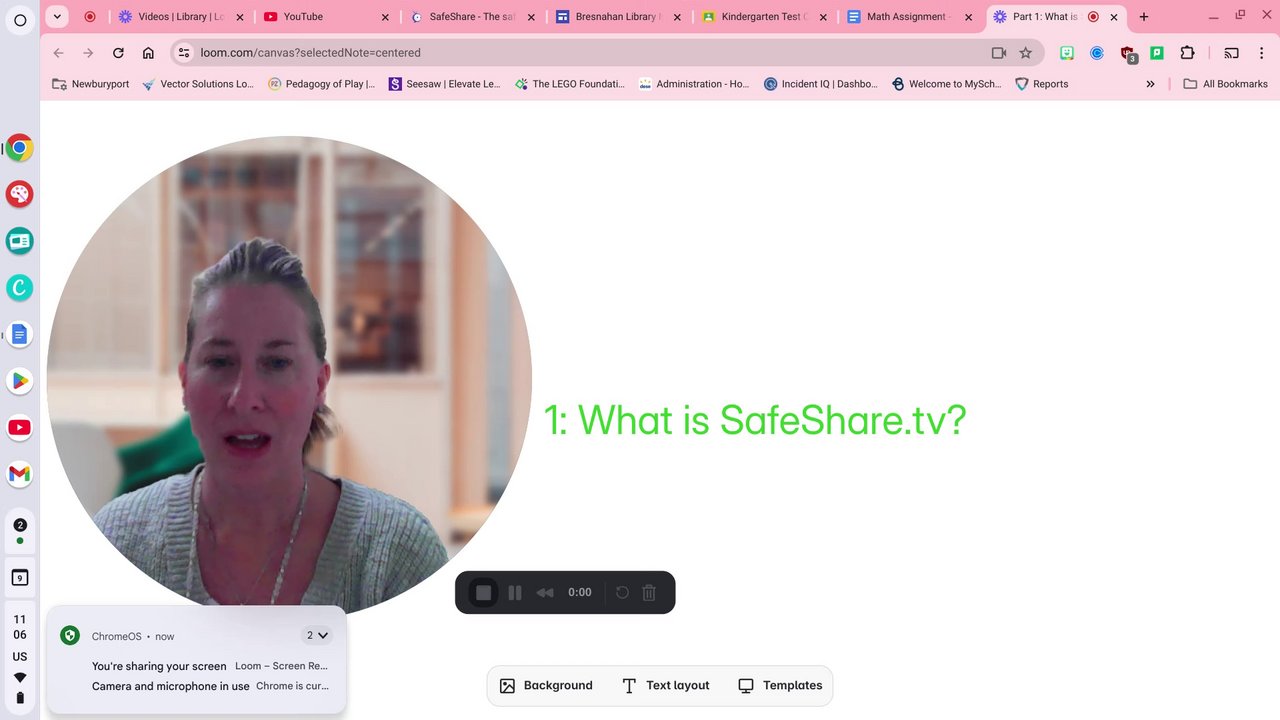The height and width of the screenshot is (720, 1280).
Task: Open the Text layout options
Action: [665, 685]
